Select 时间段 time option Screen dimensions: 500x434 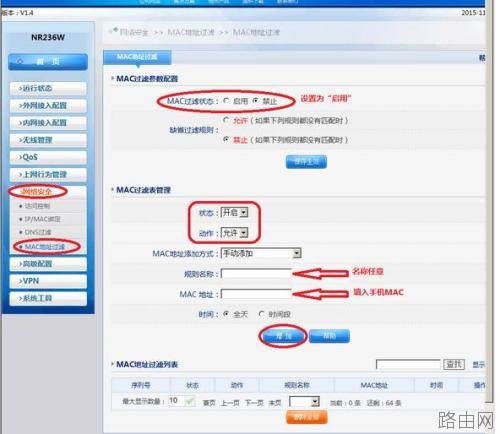pos(262,314)
